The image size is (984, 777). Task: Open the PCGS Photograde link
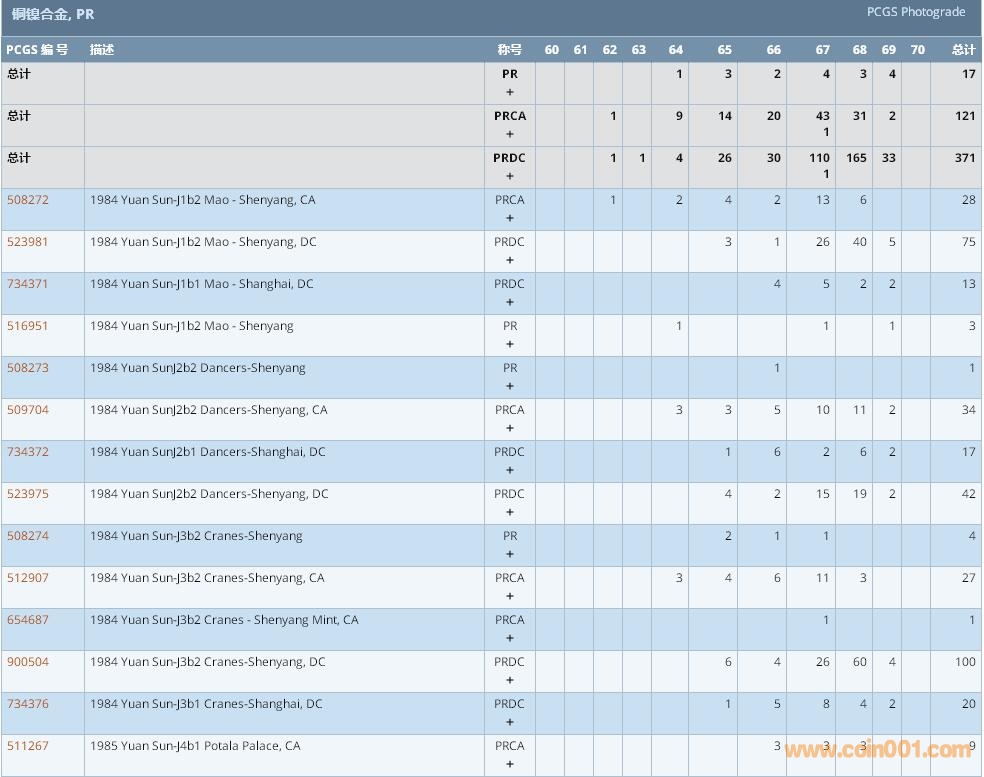pyautogui.click(x=916, y=12)
